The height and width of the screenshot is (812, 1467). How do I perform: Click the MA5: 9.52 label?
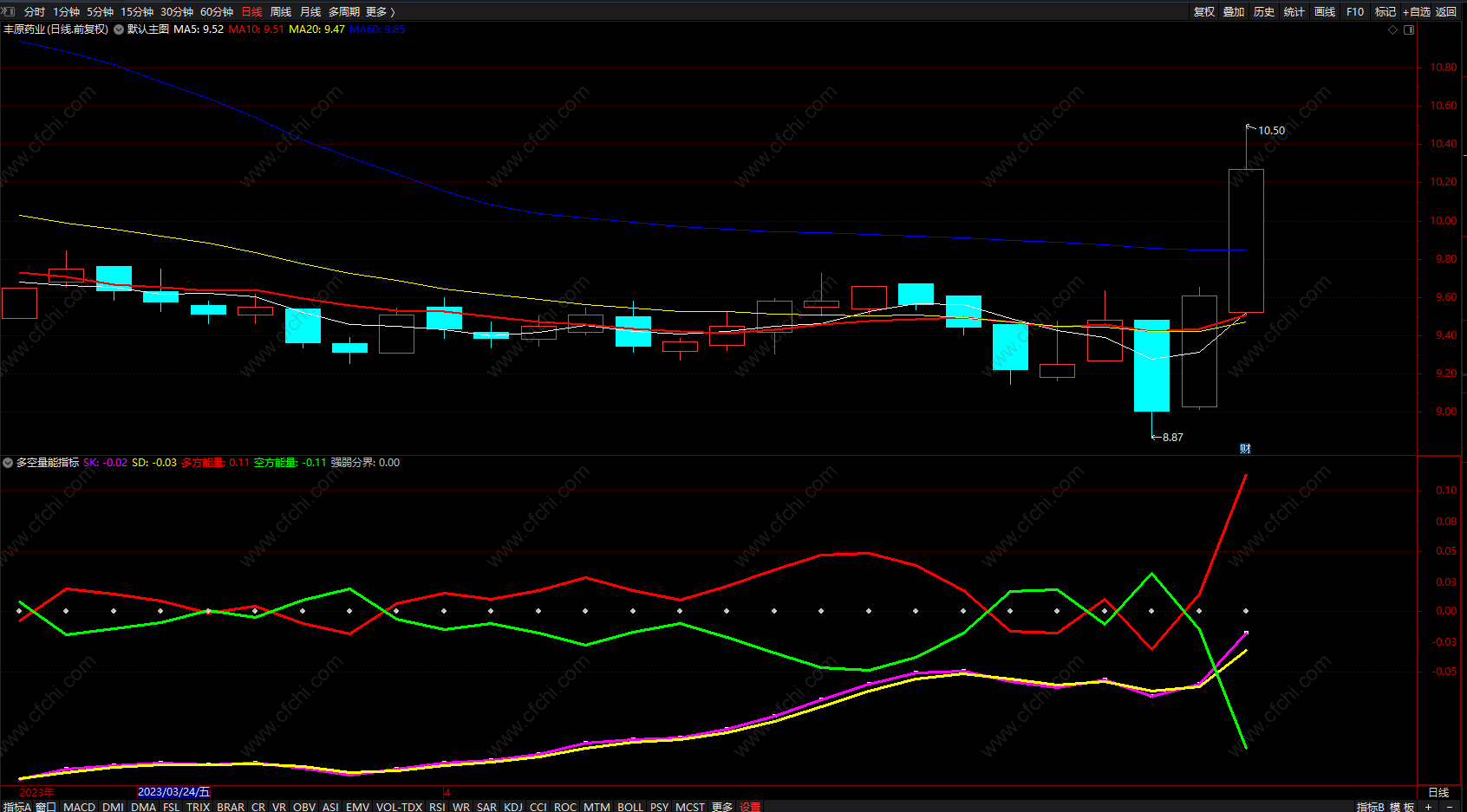coord(199,29)
